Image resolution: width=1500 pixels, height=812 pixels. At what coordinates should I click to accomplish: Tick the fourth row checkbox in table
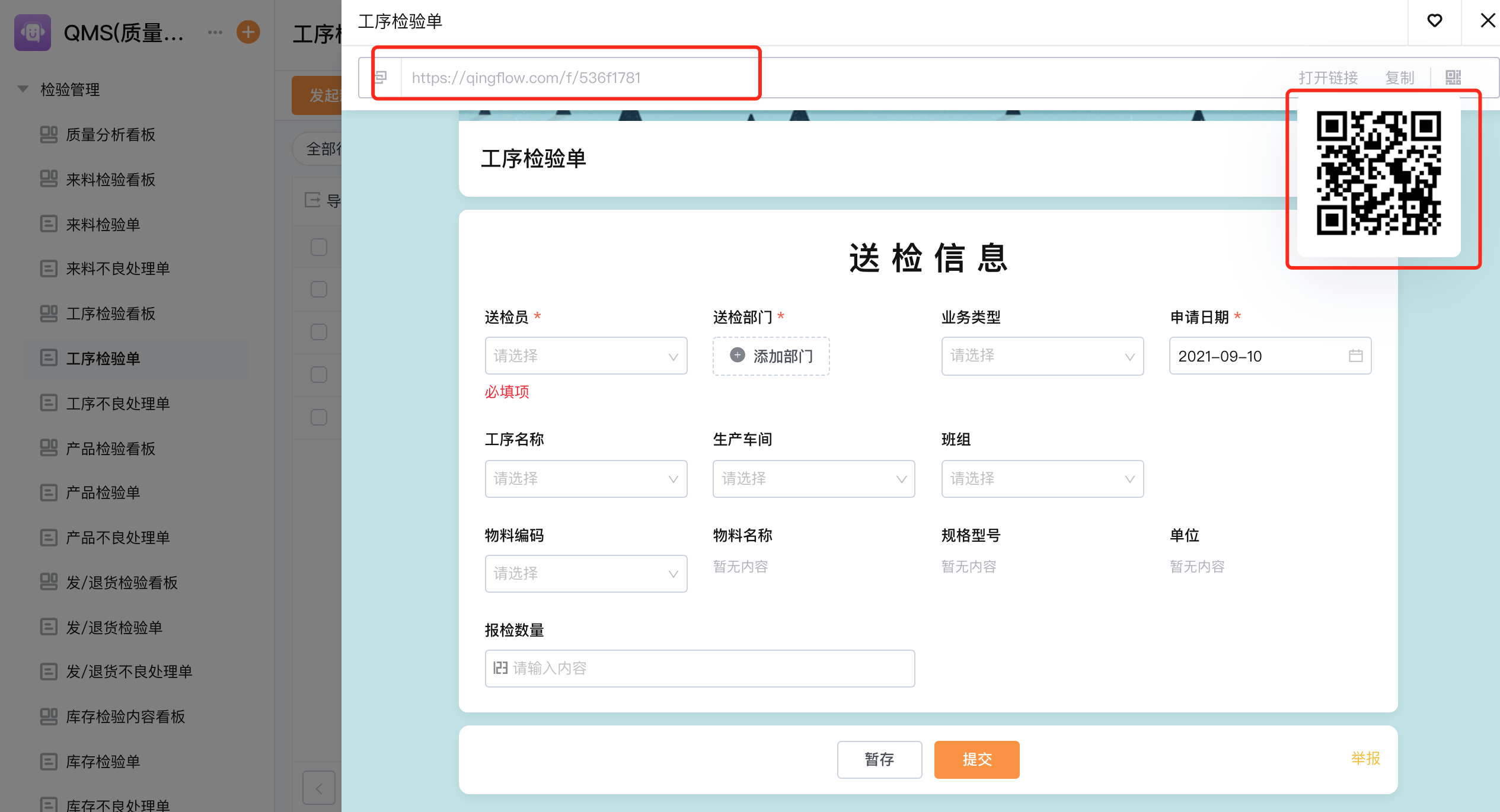(x=319, y=375)
